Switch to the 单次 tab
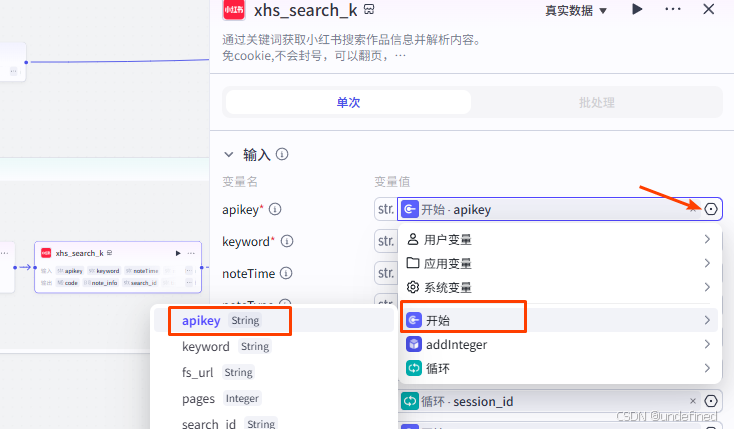Viewport: 734px width, 429px height. [x=348, y=102]
